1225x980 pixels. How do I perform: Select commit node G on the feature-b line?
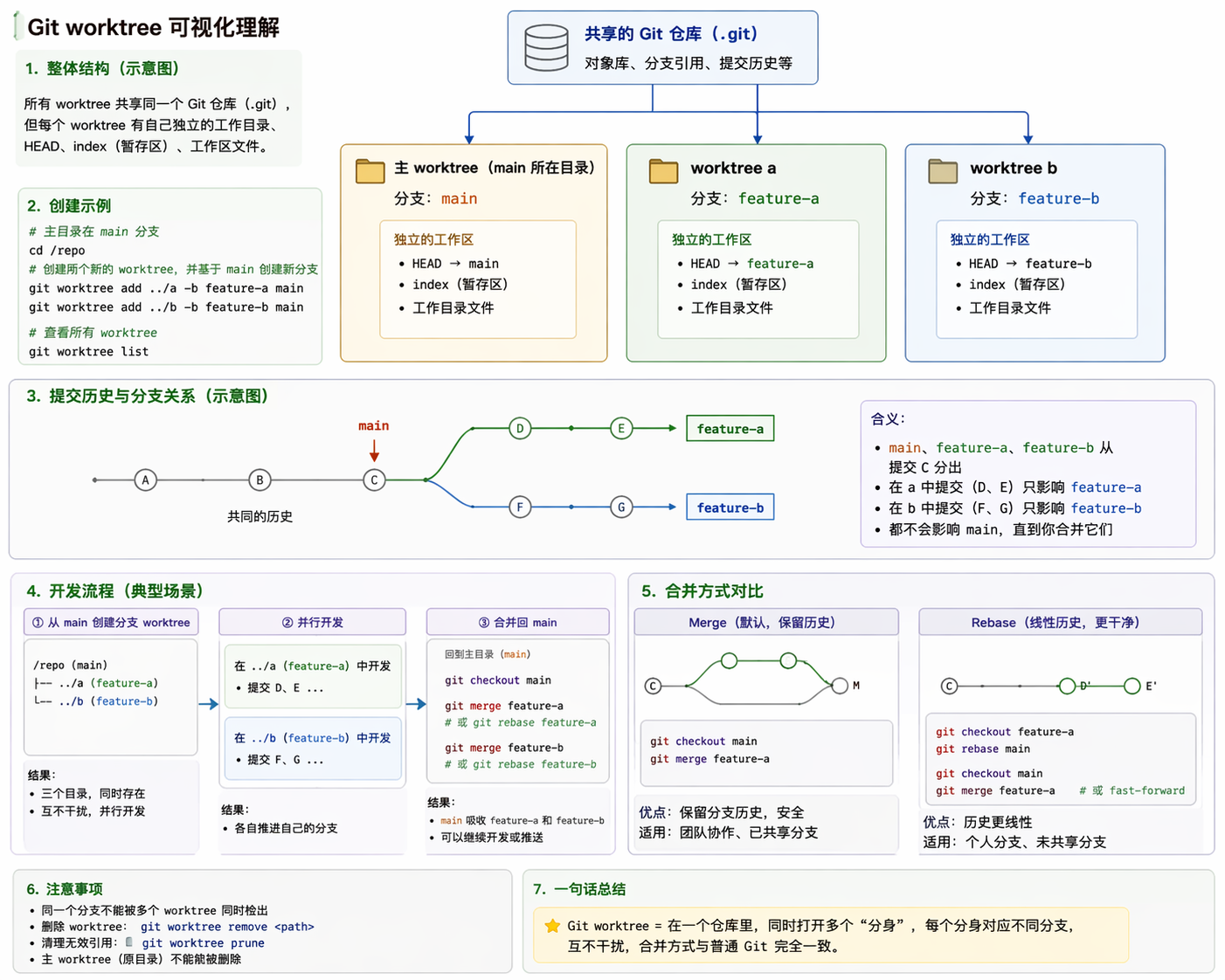(x=621, y=507)
